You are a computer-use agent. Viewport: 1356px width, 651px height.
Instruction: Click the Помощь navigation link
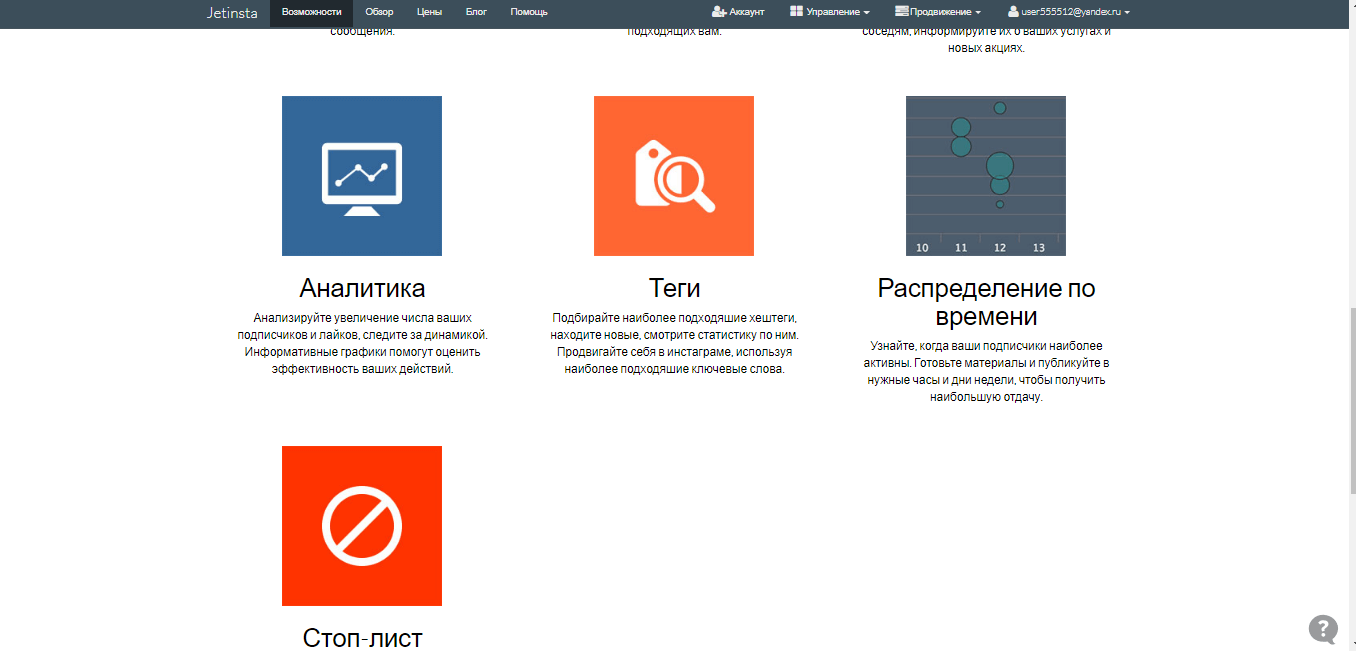pyautogui.click(x=529, y=12)
